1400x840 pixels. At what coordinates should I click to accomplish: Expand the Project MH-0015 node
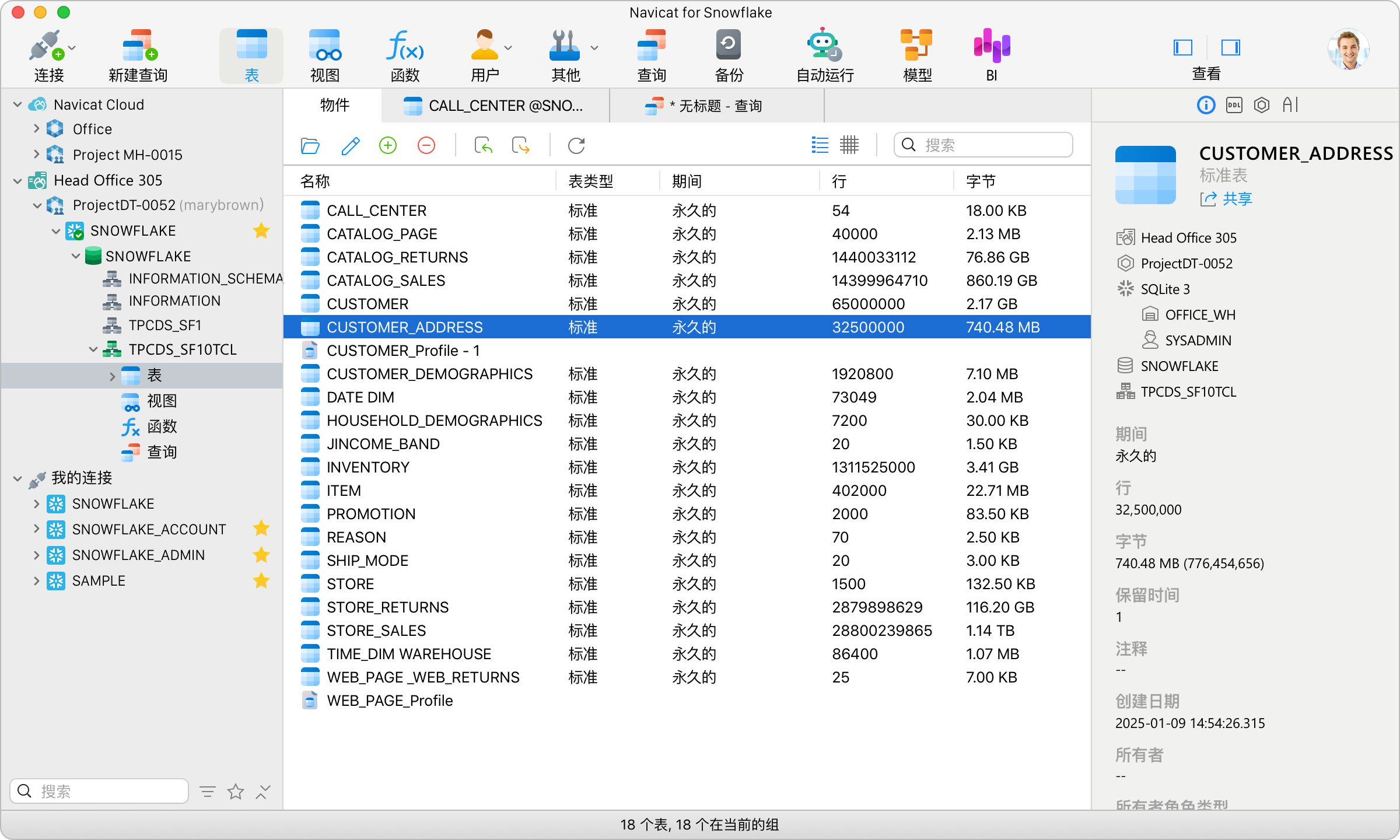click(x=36, y=154)
